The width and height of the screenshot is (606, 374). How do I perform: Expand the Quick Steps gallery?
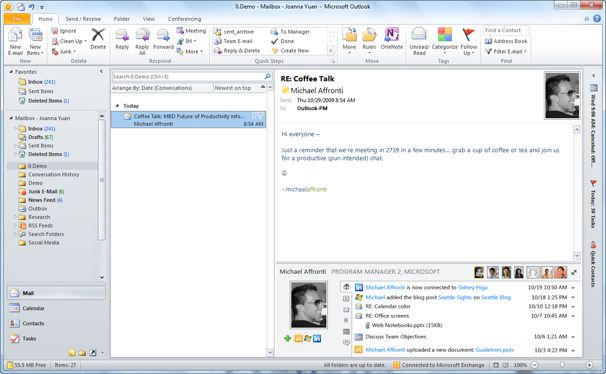330,51
